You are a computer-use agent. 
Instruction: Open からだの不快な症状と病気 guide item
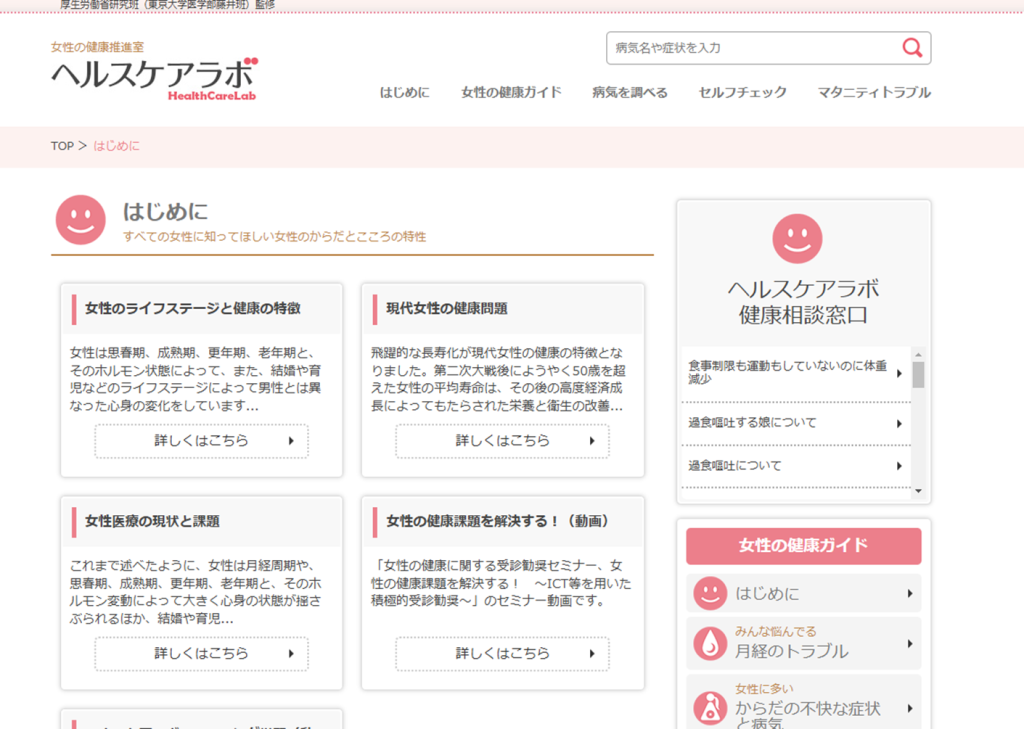coord(803,704)
